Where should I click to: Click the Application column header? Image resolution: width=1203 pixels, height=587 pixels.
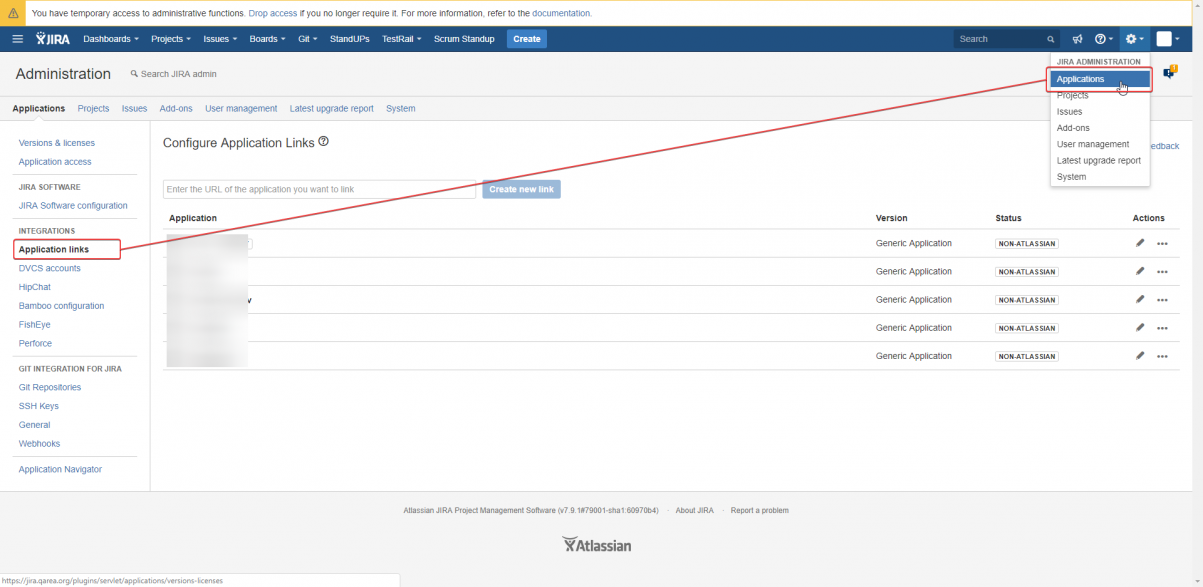(193, 218)
